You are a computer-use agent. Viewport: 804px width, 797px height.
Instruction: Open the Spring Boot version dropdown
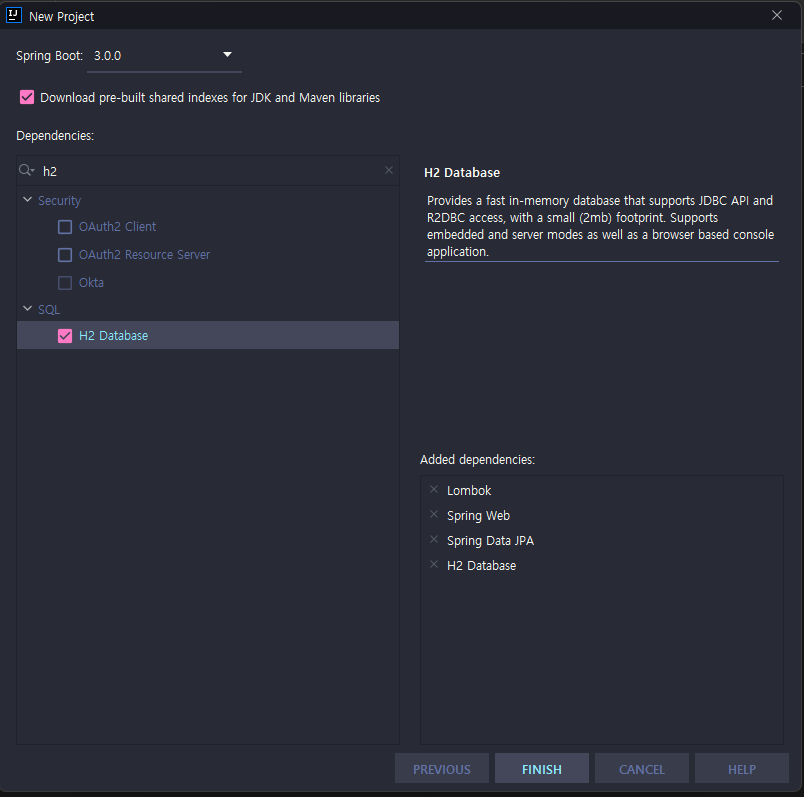pos(227,54)
